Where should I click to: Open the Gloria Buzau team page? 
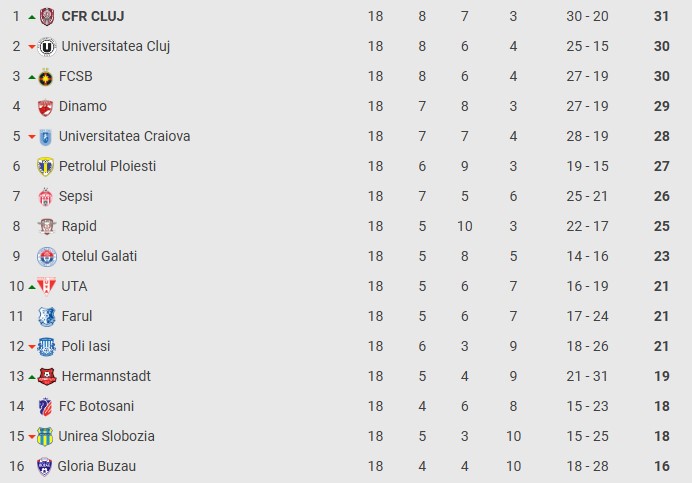coord(96,466)
